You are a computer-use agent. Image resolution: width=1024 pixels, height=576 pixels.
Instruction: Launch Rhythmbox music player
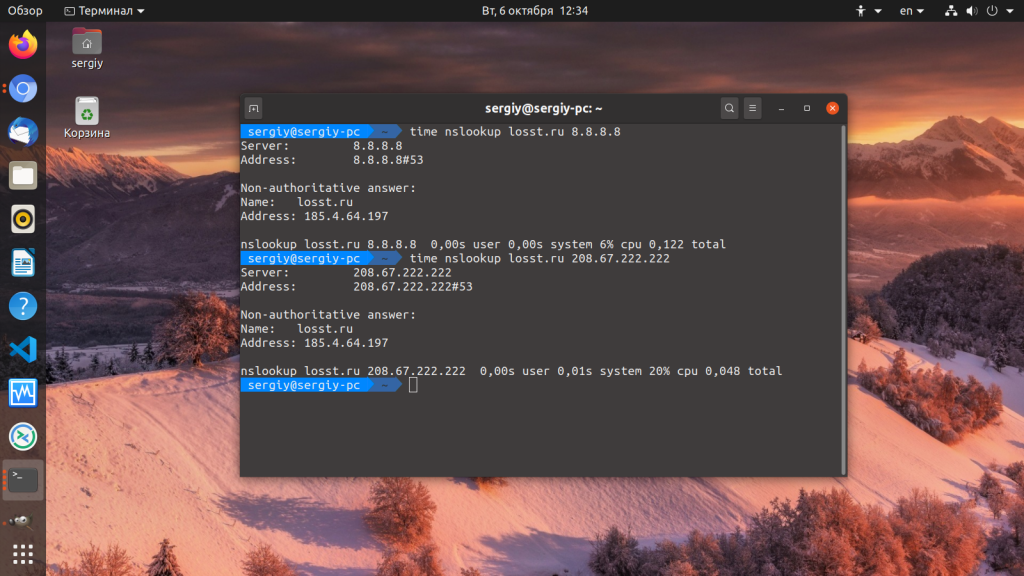pyautogui.click(x=23, y=219)
